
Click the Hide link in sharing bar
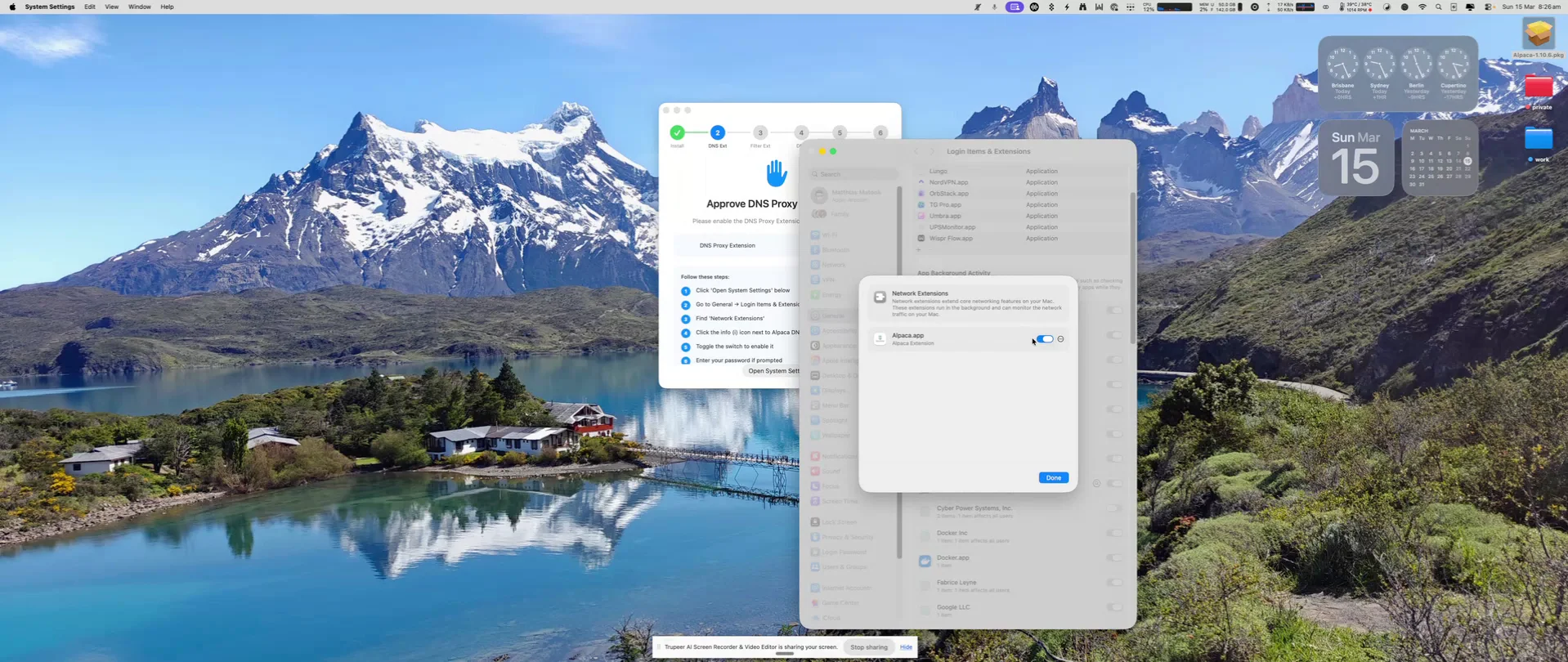[x=906, y=647]
